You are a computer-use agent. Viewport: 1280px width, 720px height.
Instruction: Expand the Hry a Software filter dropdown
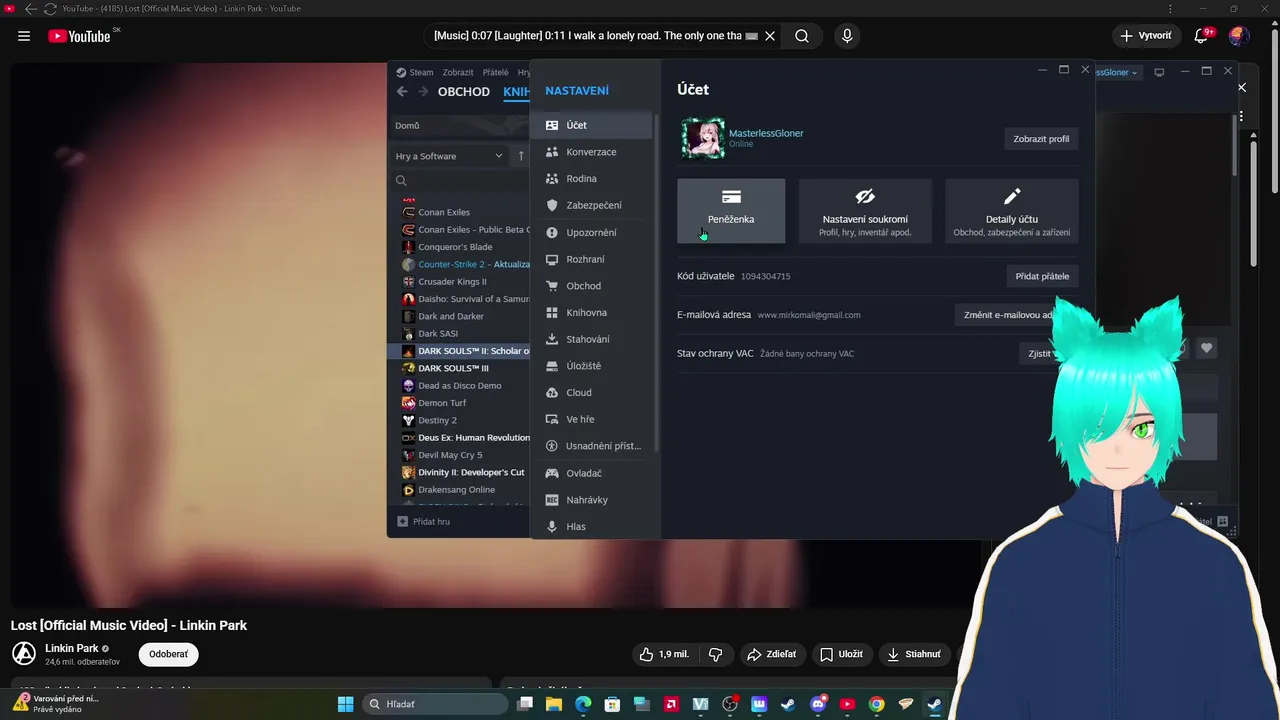(x=450, y=156)
